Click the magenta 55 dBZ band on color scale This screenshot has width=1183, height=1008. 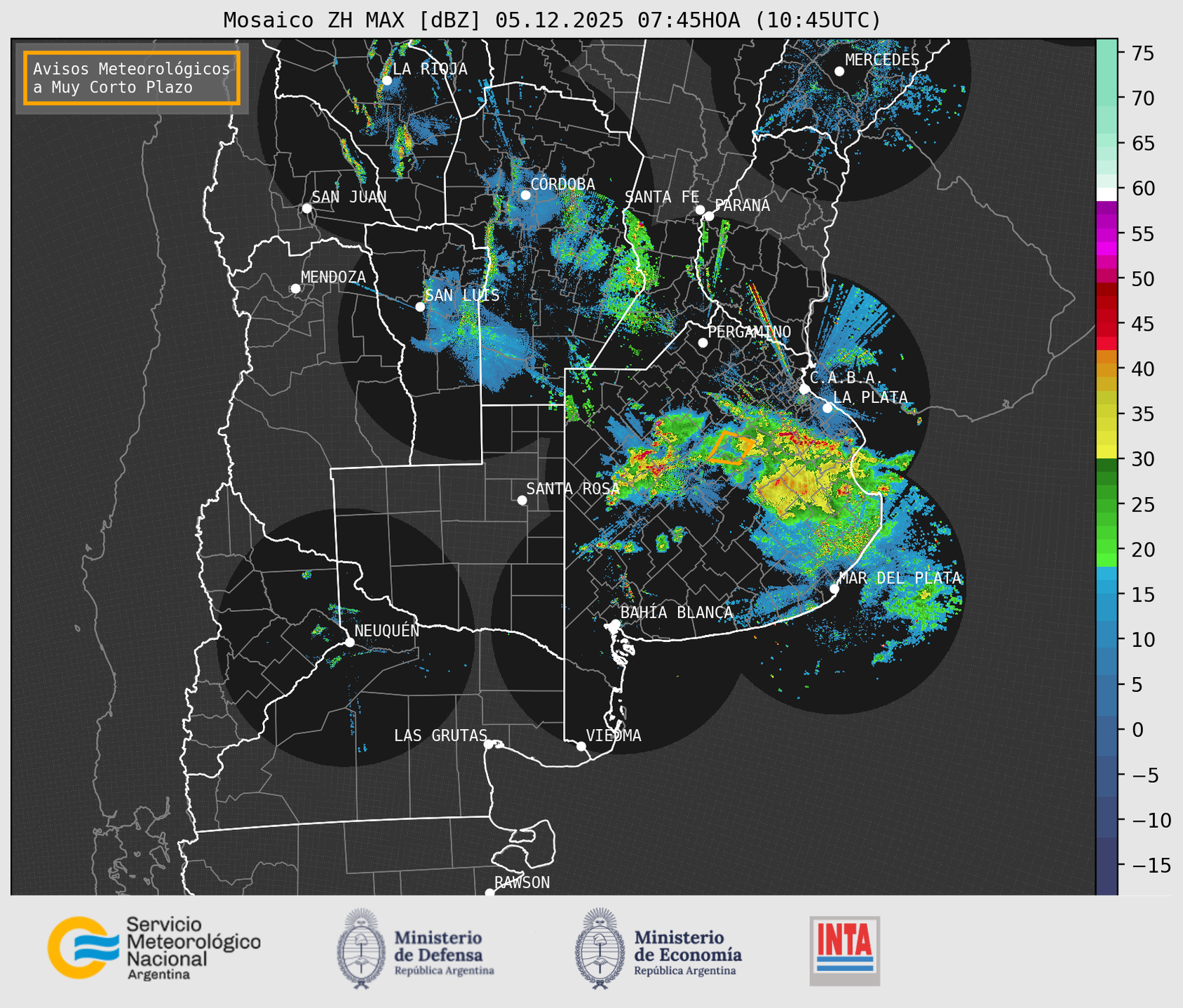pos(1107,233)
